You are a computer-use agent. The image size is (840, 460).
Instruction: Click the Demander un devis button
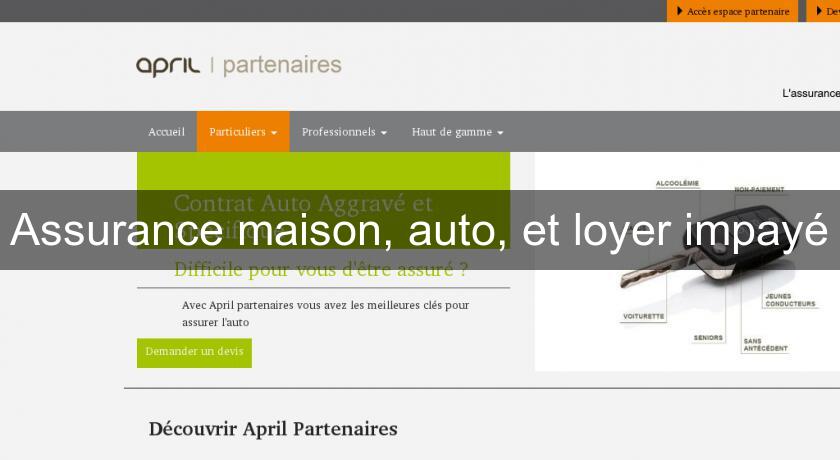(x=194, y=353)
